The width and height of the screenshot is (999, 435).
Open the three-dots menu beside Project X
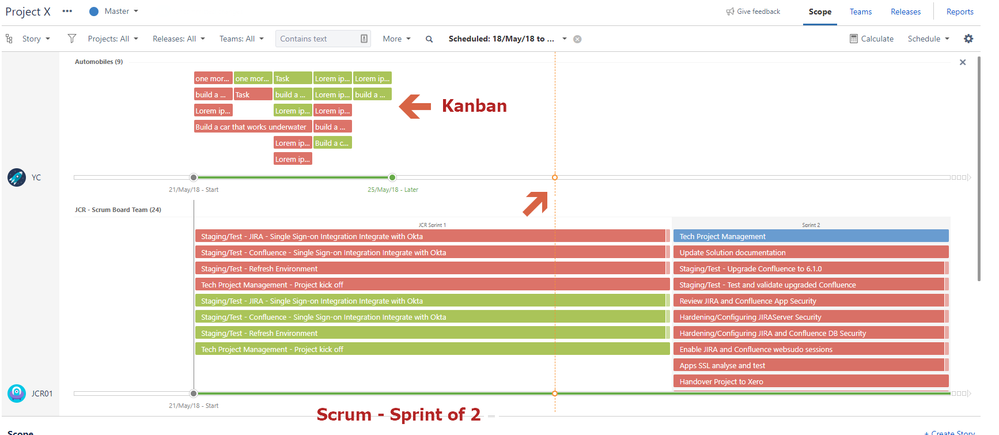point(68,11)
